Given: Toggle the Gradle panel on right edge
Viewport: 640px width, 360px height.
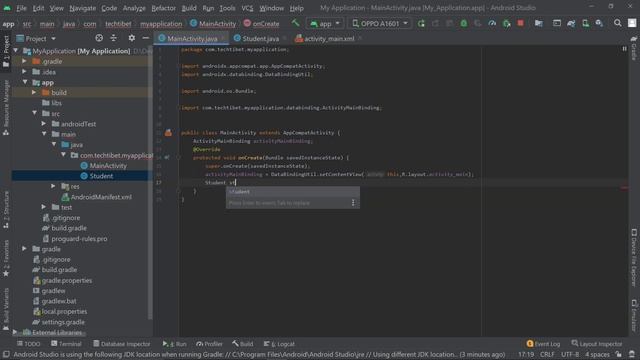Looking at the screenshot, I should point(634,48).
